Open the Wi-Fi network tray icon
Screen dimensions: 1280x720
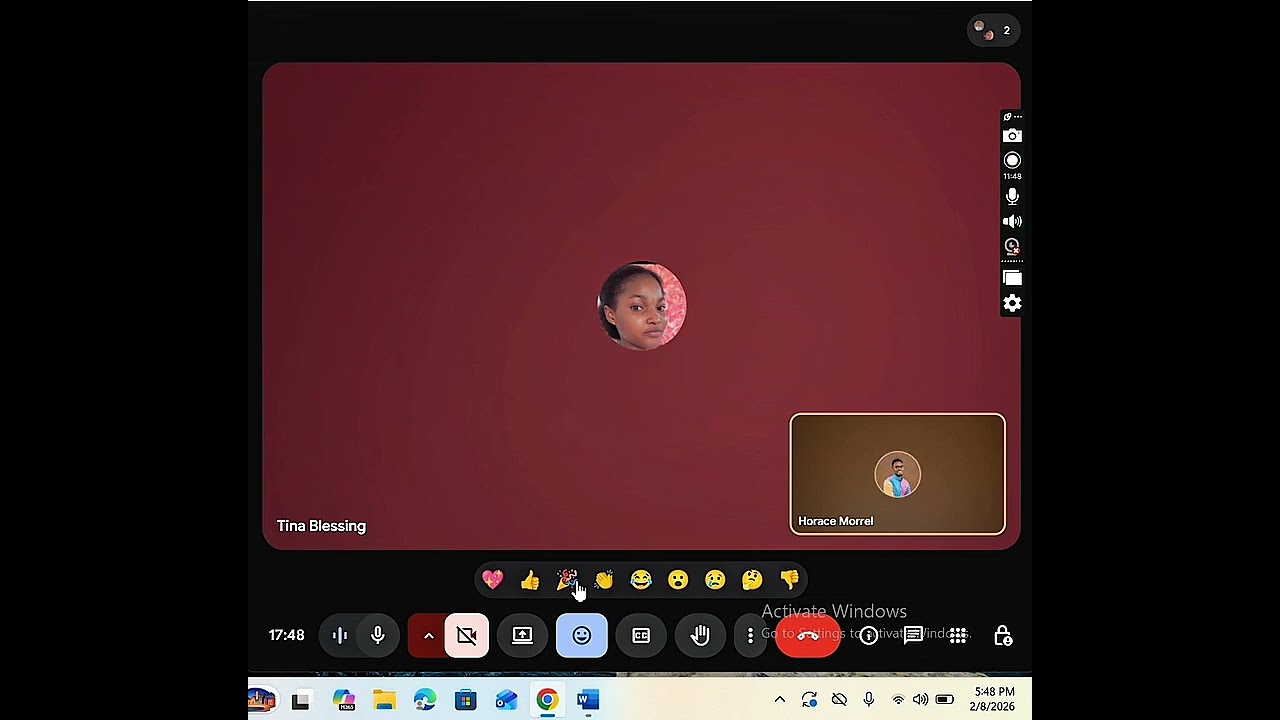click(898, 700)
